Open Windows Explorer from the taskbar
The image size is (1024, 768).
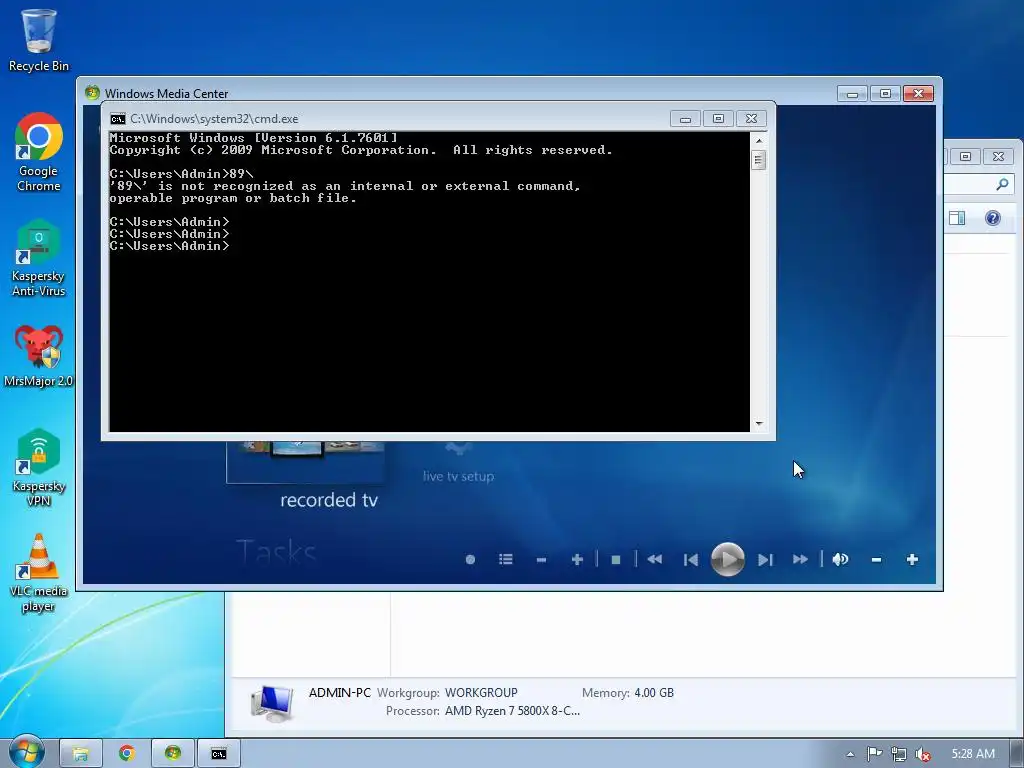click(81, 754)
